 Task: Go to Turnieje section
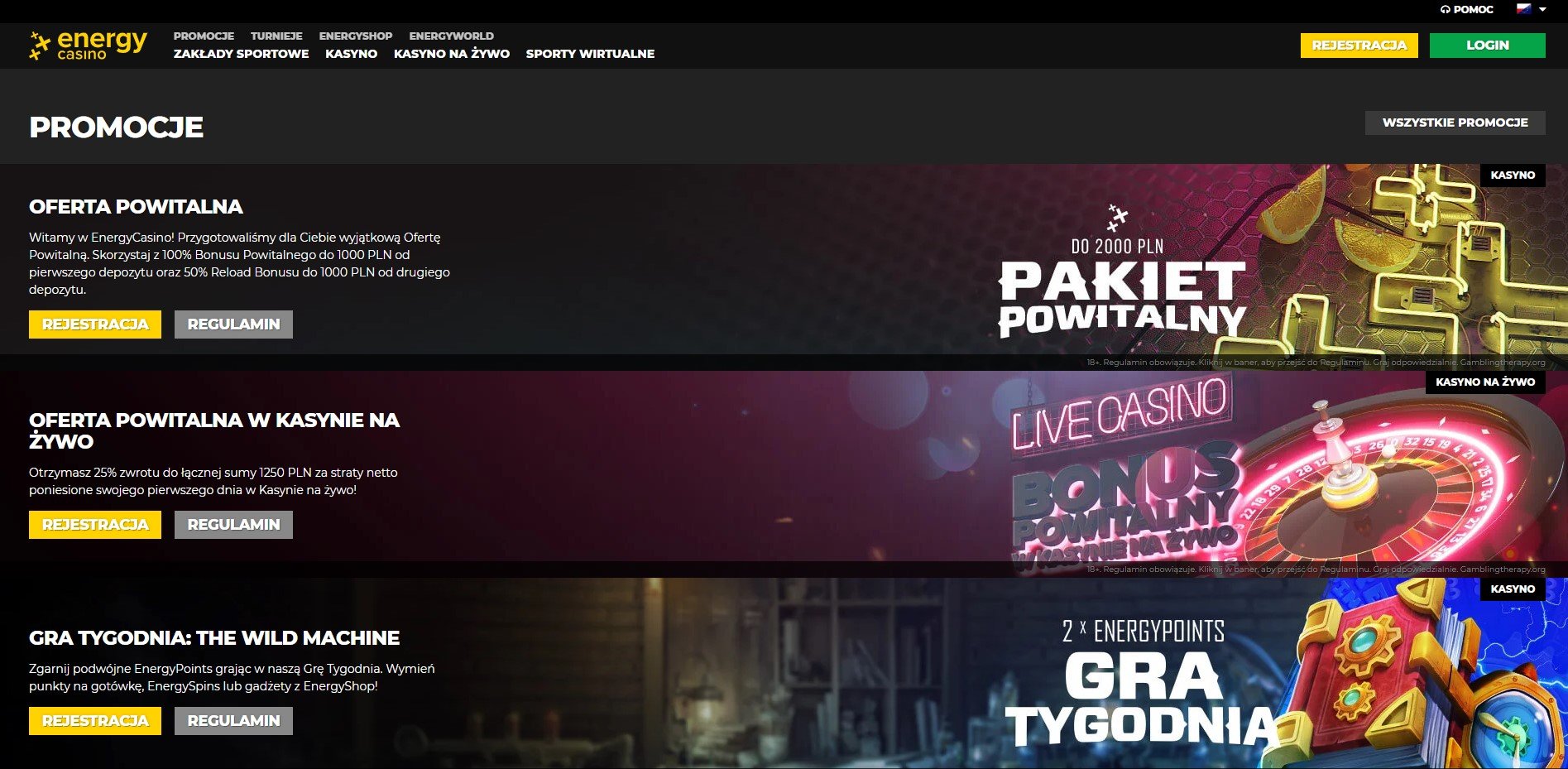point(276,36)
